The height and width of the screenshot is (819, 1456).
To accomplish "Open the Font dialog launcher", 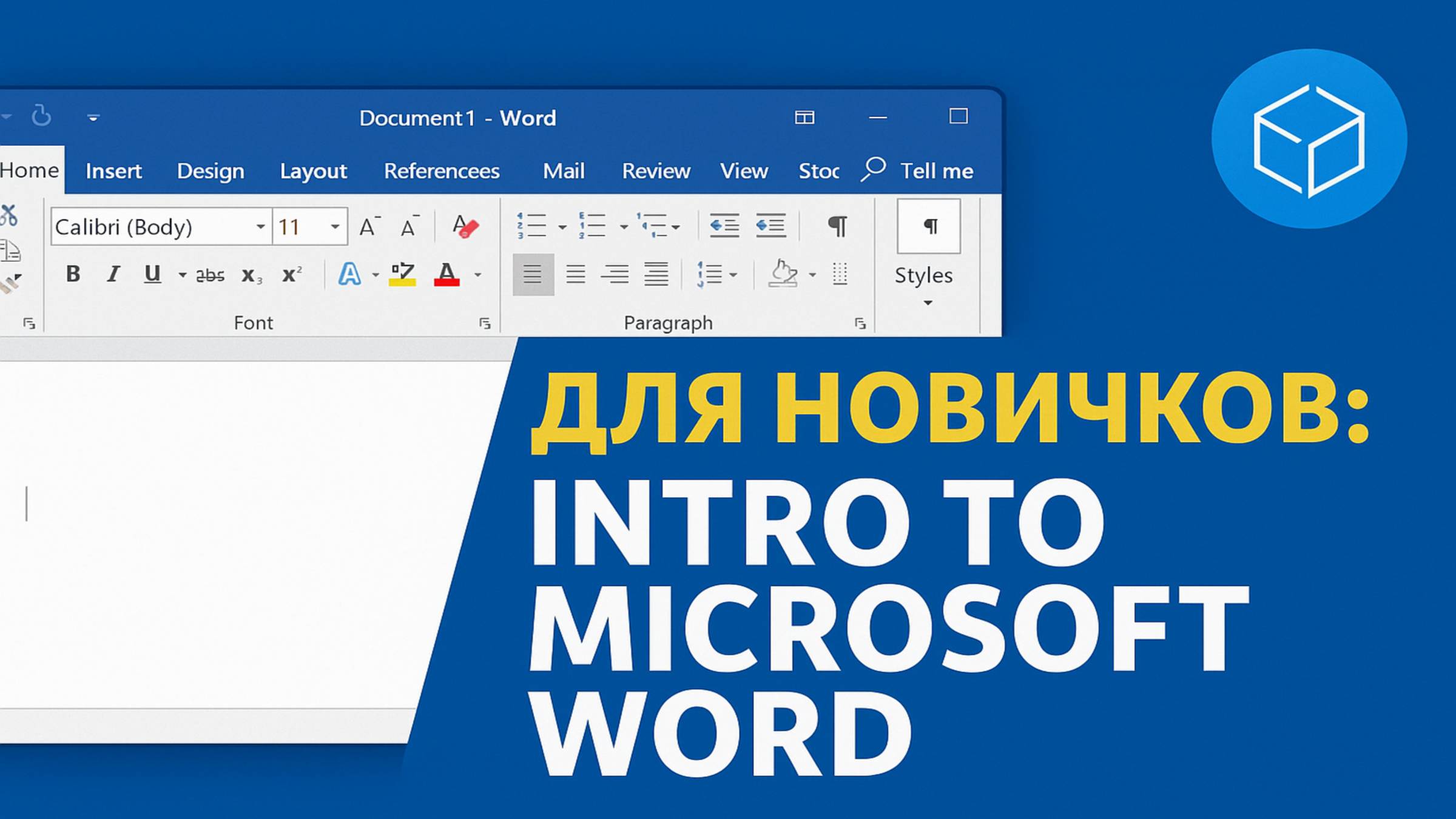I will (x=484, y=323).
